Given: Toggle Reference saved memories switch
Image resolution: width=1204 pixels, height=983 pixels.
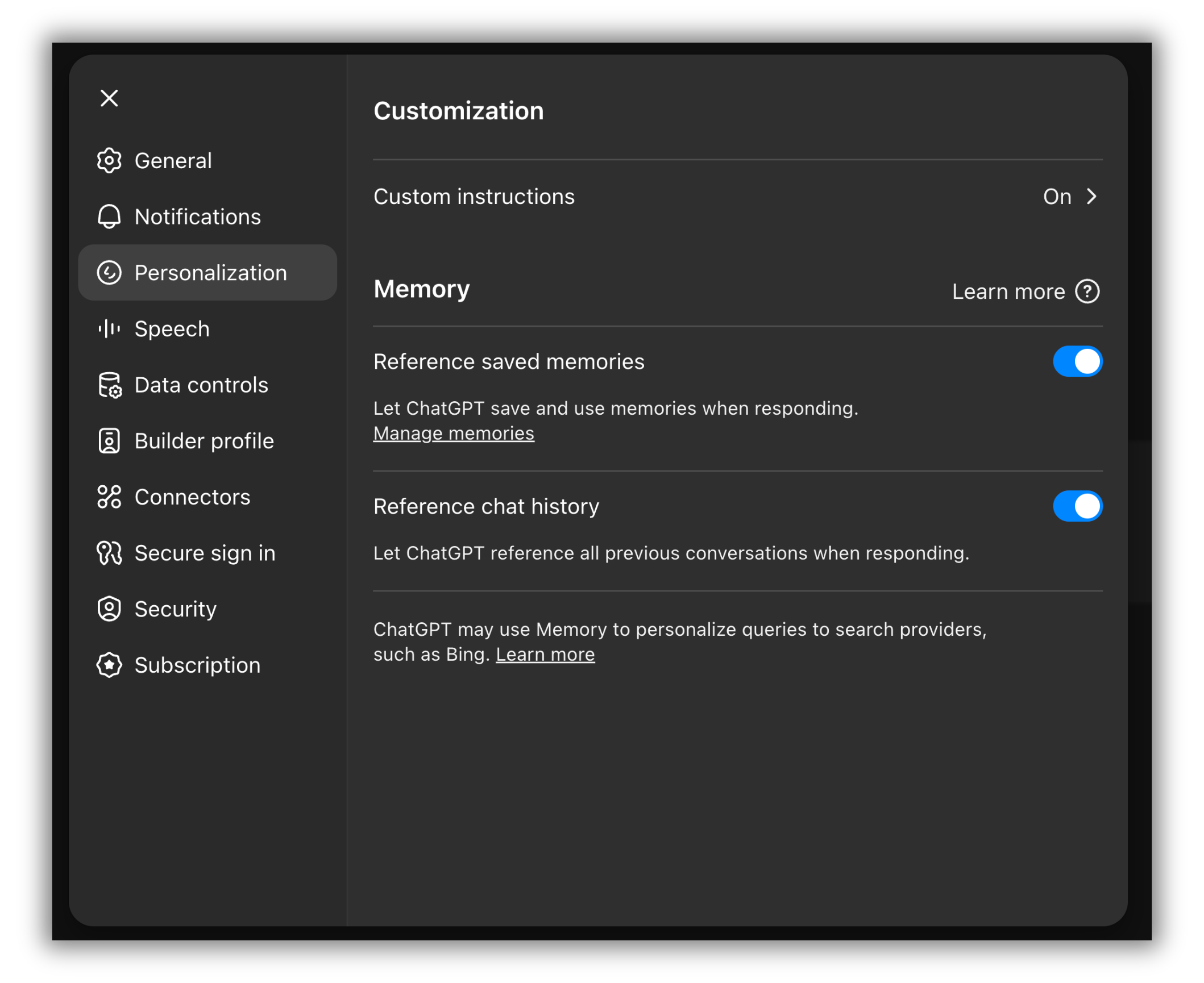Looking at the screenshot, I should coord(1077,361).
